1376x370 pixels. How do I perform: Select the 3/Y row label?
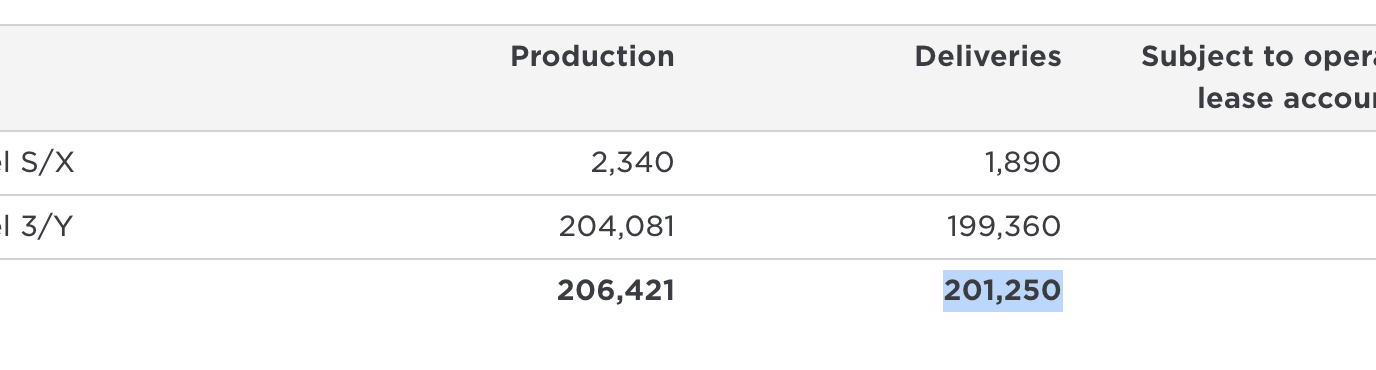tap(36, 227)
